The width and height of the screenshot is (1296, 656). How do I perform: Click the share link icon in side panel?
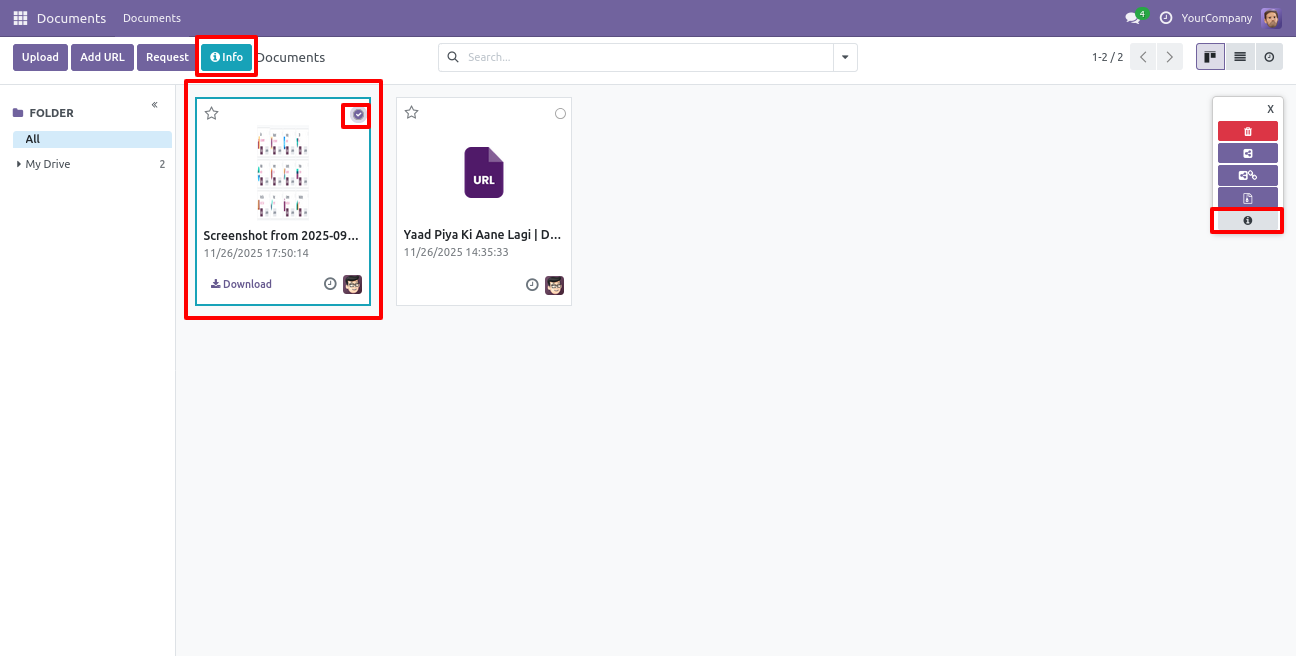coord(1247,175)
